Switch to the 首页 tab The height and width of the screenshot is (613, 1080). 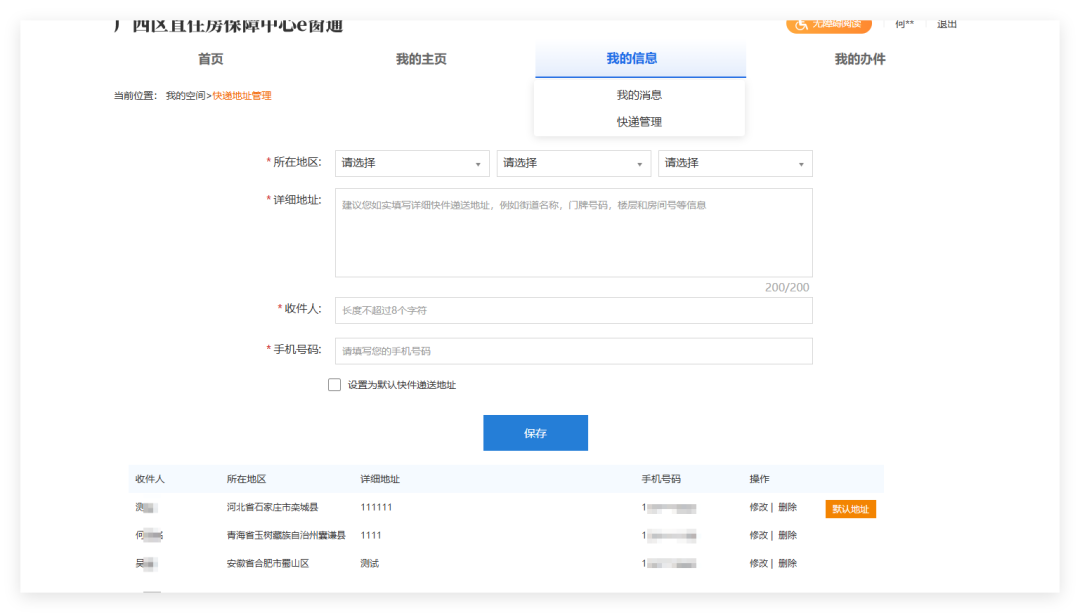coord(211,59)
